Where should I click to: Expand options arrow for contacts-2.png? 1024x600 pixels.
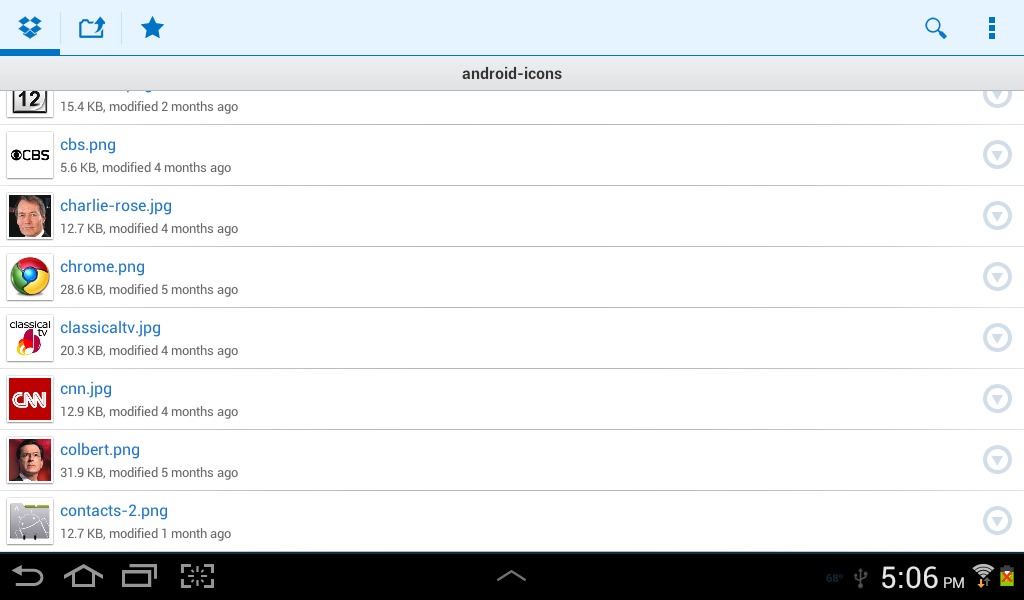(x=997, y=520)
